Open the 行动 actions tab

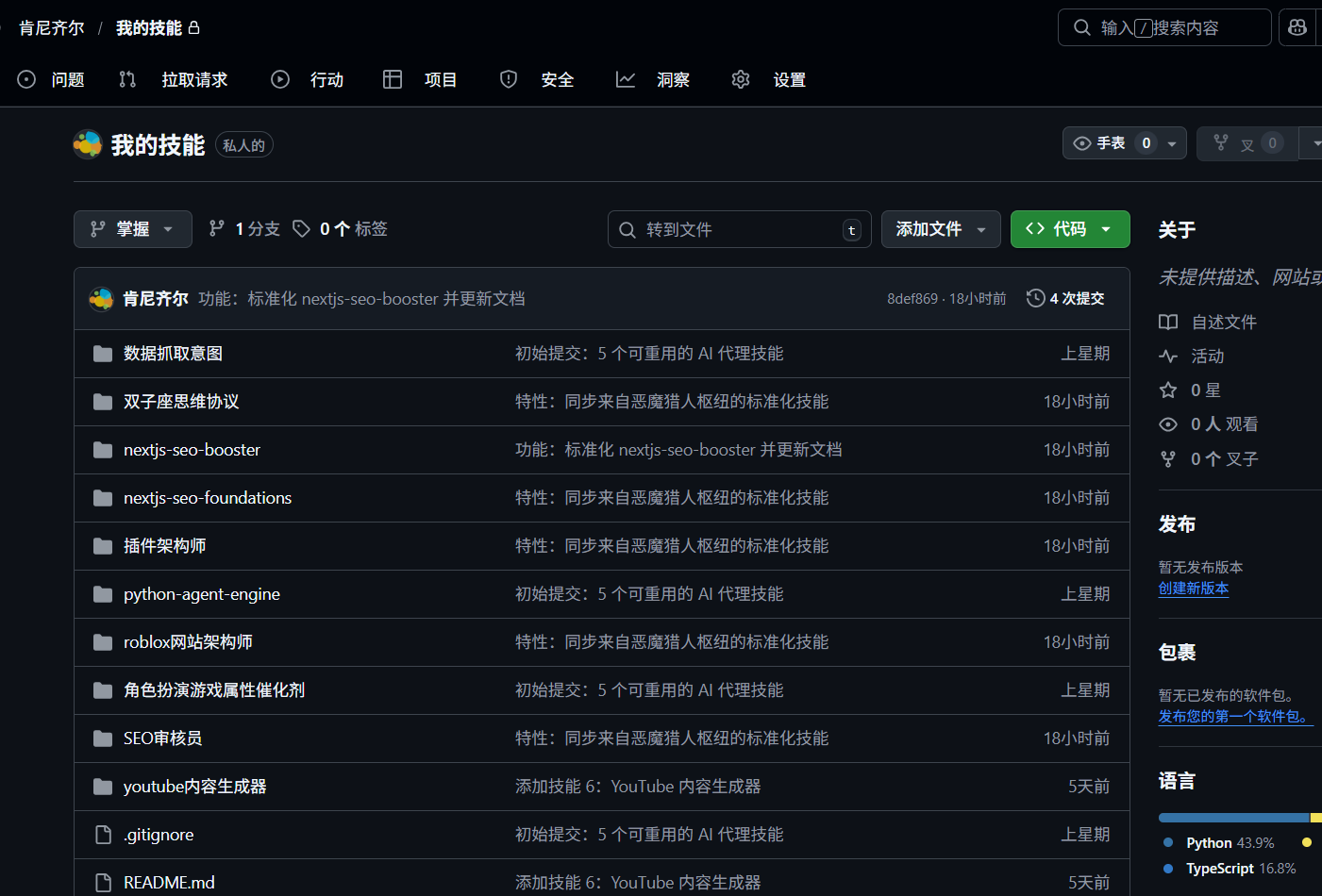click(308, 80)
